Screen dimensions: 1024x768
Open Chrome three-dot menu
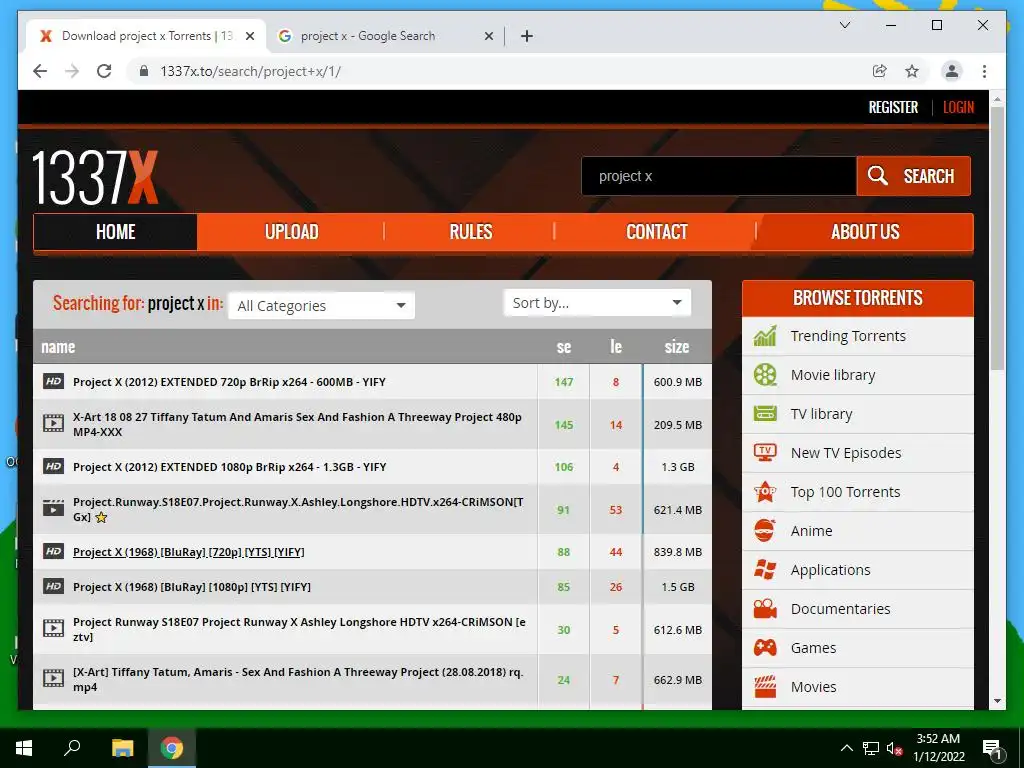tap(984, 71)
